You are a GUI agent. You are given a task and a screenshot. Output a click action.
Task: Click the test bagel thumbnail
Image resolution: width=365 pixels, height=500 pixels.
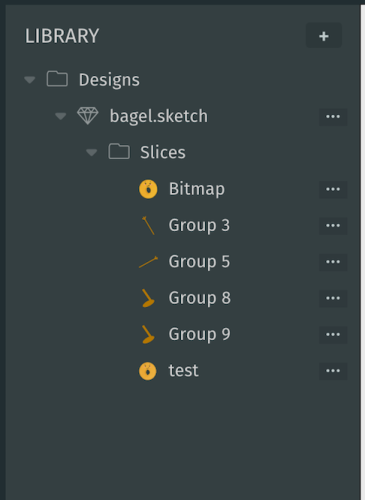coord(148,371)
